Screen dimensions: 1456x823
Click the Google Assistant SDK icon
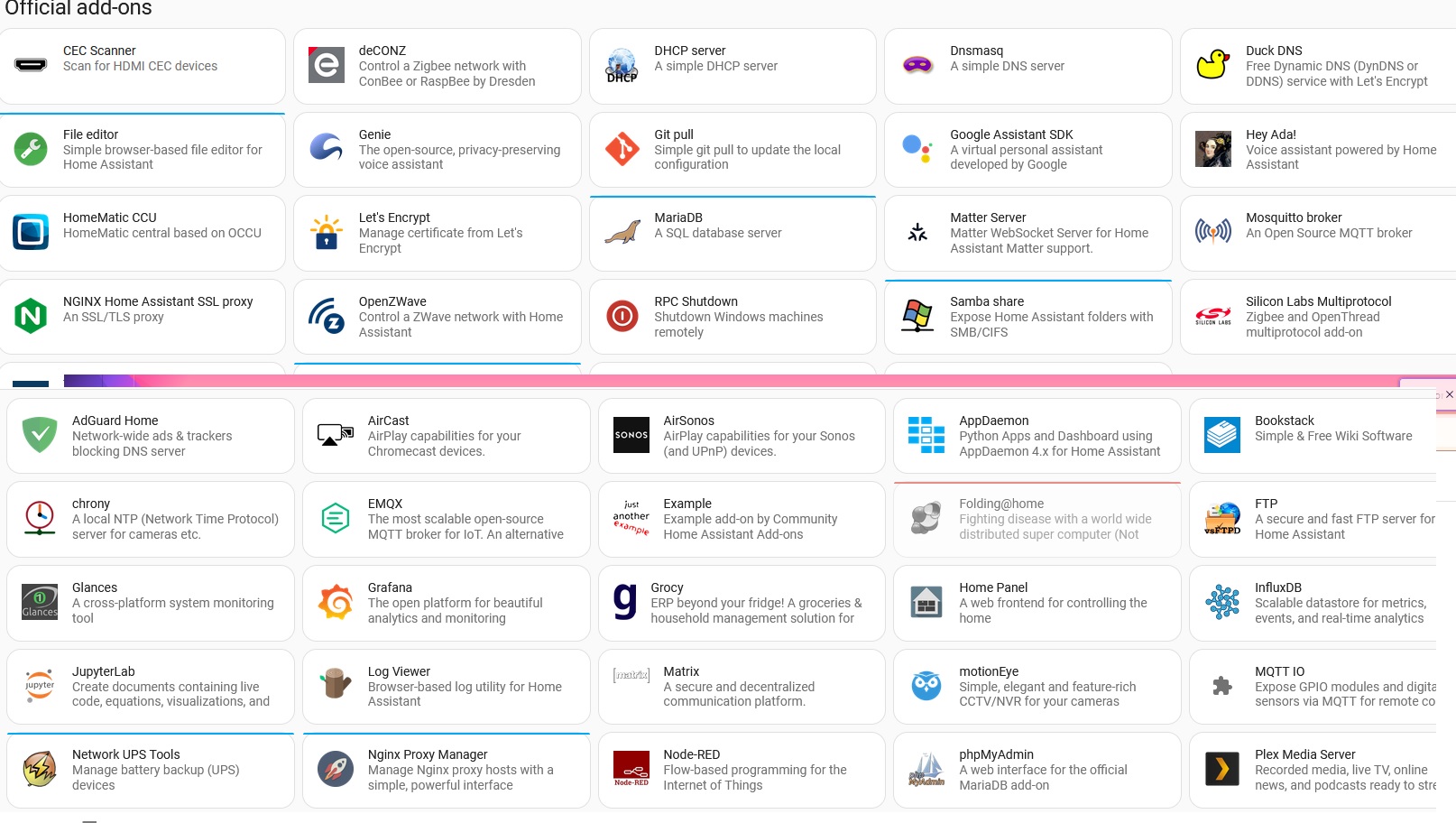click(917, 149)
